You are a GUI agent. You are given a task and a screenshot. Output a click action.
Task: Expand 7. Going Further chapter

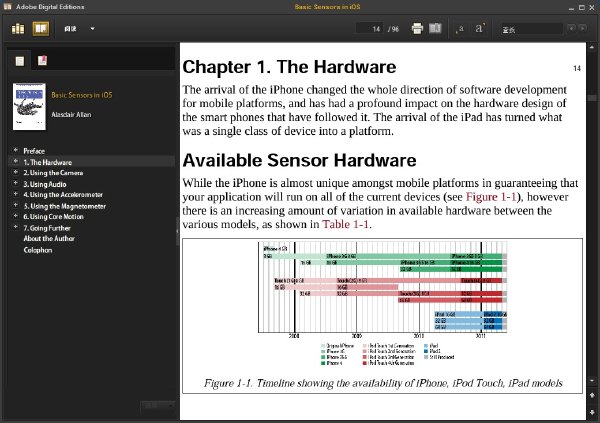pyautogui.click(x=16, y=227)
